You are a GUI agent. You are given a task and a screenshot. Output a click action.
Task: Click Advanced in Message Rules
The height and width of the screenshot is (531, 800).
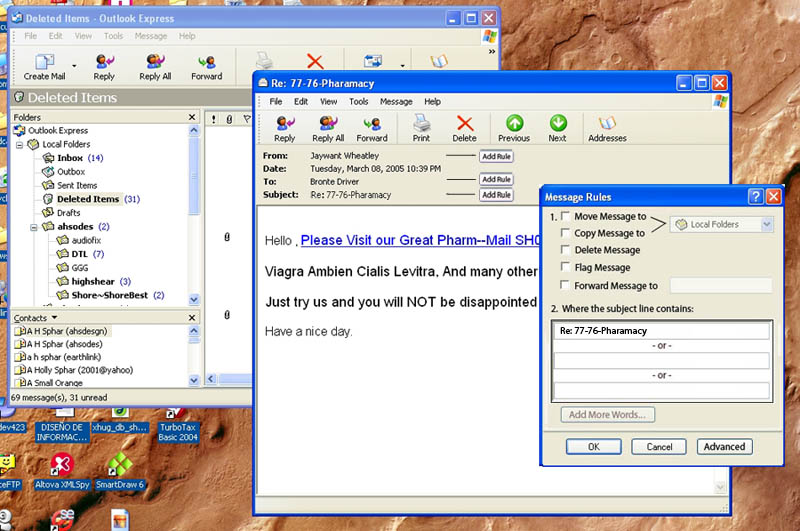click(x=724, y=447)
